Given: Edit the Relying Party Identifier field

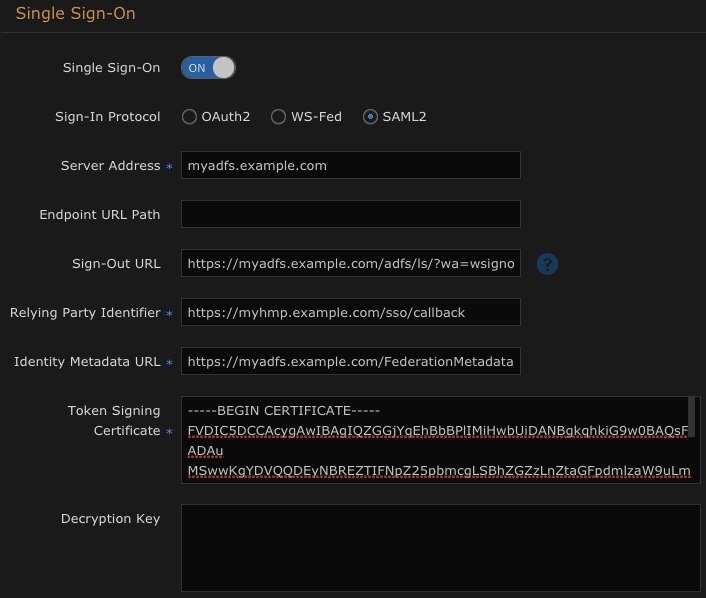Looking at the screenshot, I should click(350, 312).
